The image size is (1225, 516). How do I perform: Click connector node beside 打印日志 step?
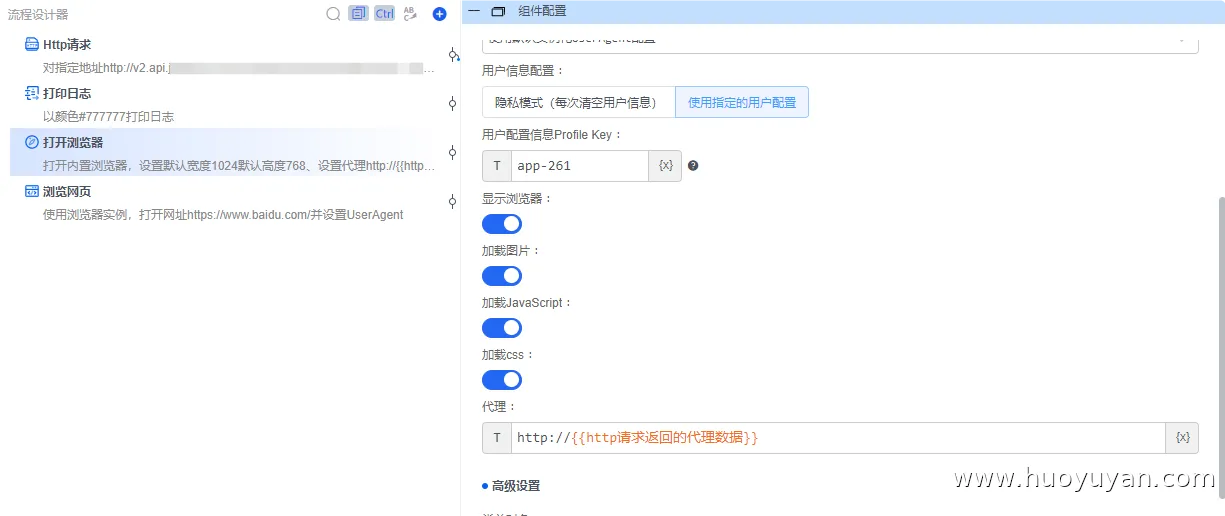(x=452, y=104)
